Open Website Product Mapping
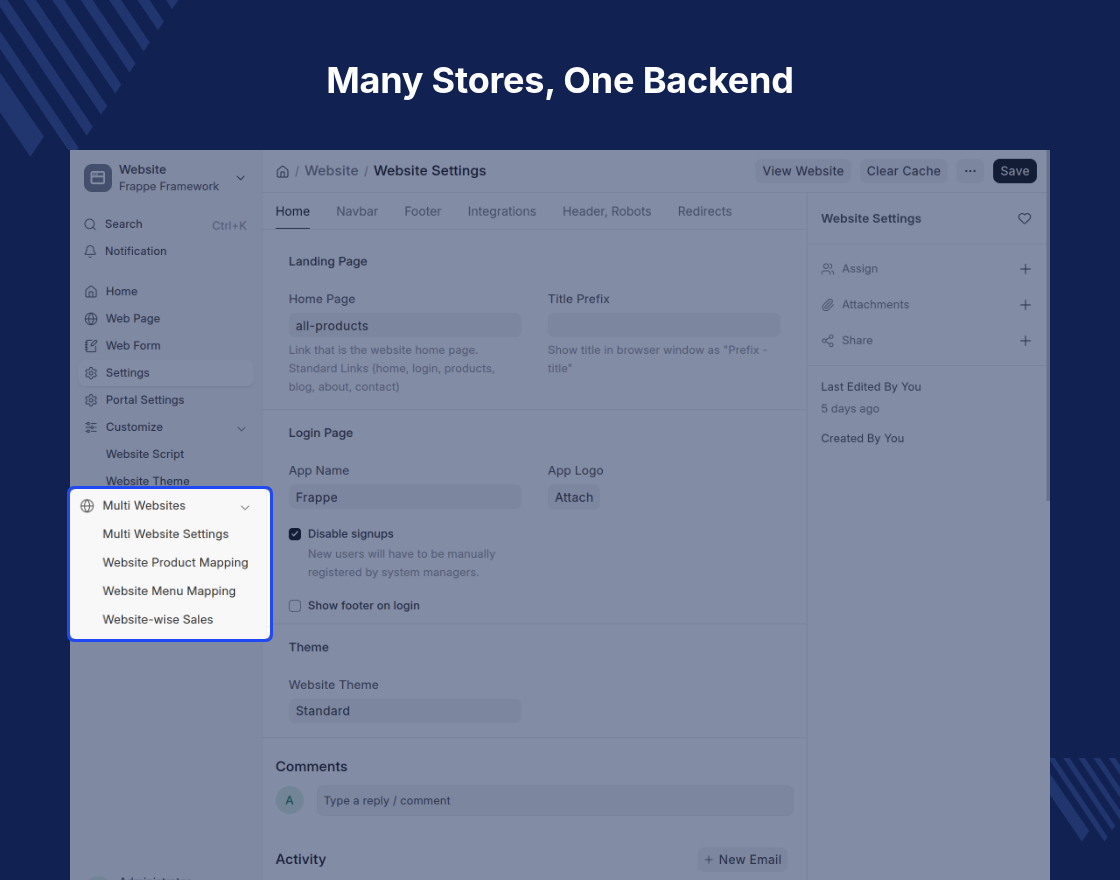Screen dimensions: 1120x880 [176, 563]
